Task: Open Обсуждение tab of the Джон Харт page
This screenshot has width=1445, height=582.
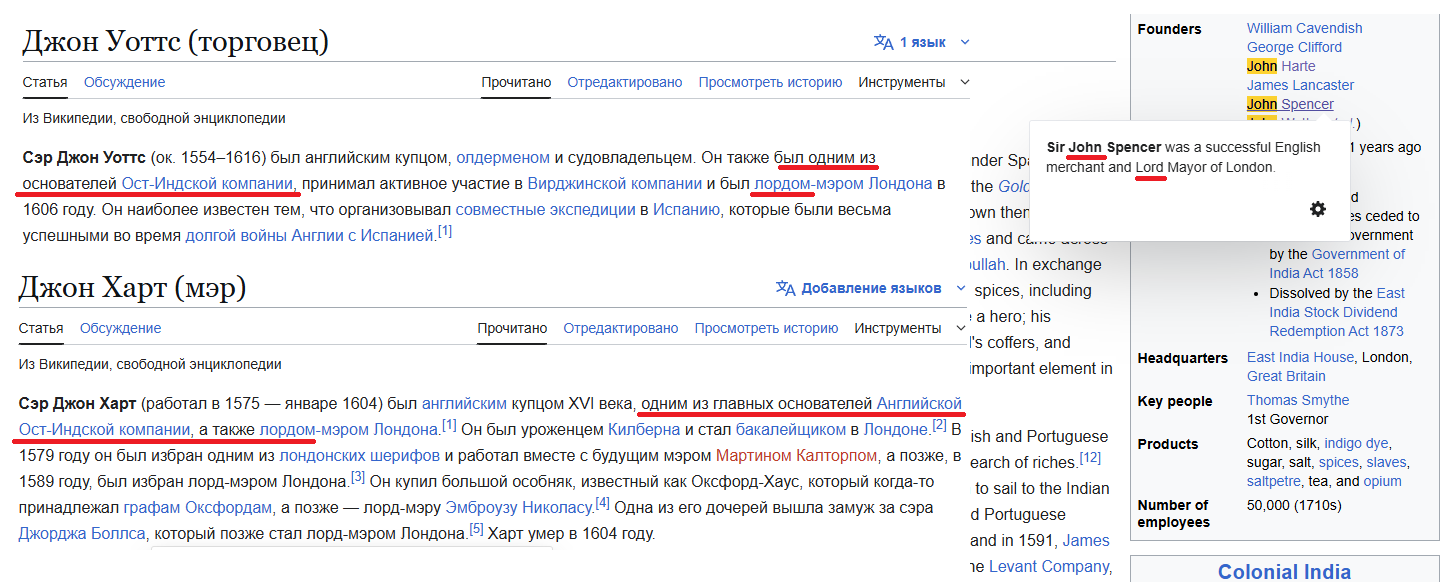Action: [121, 328]
